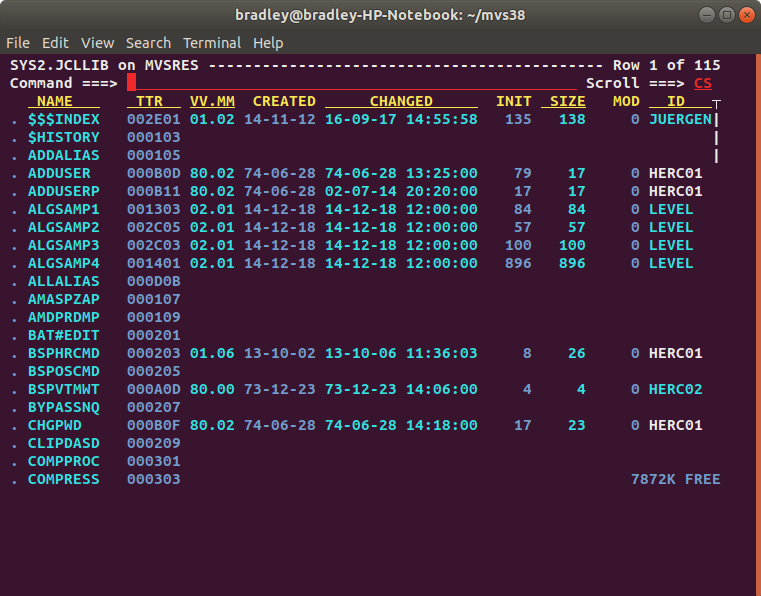Select the ADDALIAS member

tap(64, 155)
